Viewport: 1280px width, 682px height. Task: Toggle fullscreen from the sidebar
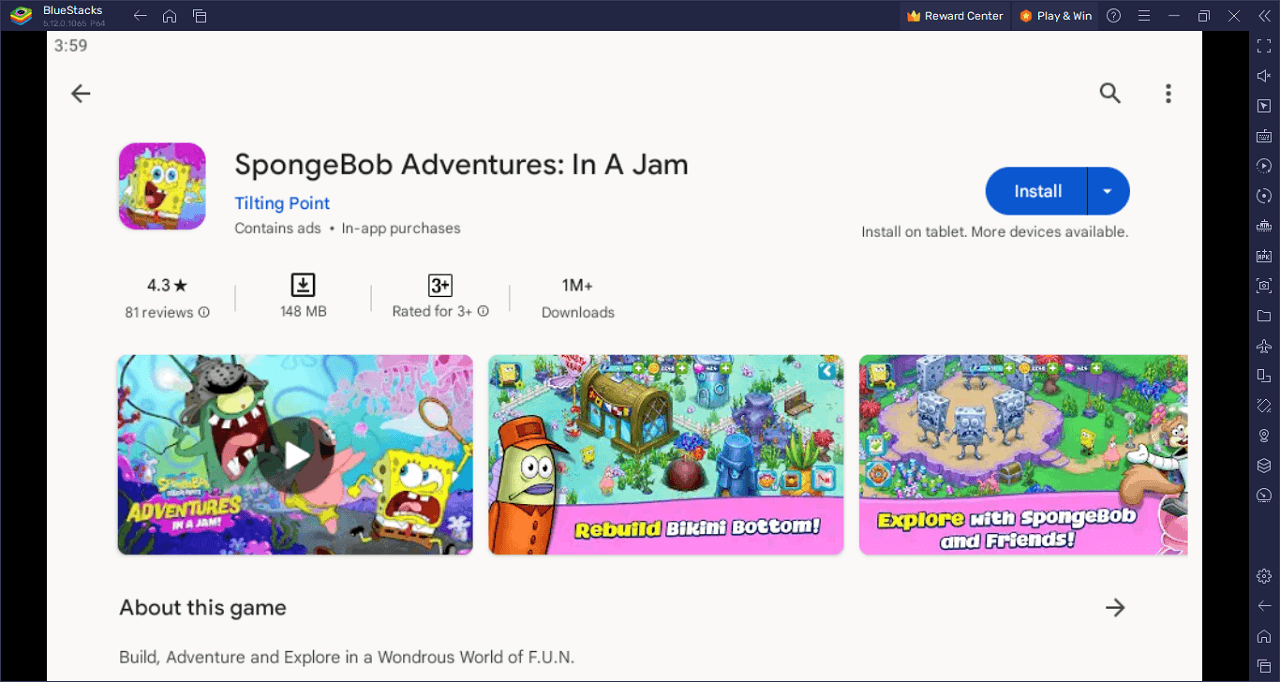click(x=1264, y=46)
